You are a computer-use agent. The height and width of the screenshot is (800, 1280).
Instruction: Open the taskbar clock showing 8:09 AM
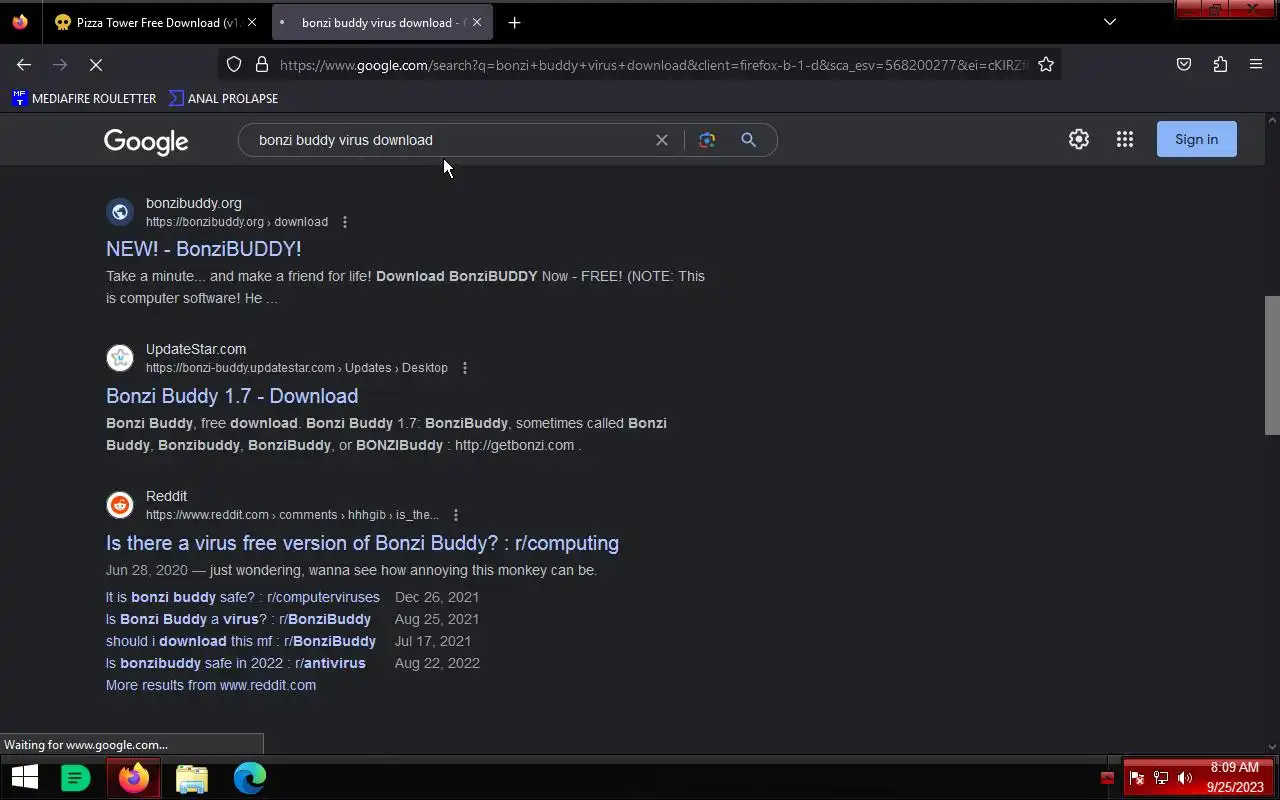click(x=1235, y=777)
